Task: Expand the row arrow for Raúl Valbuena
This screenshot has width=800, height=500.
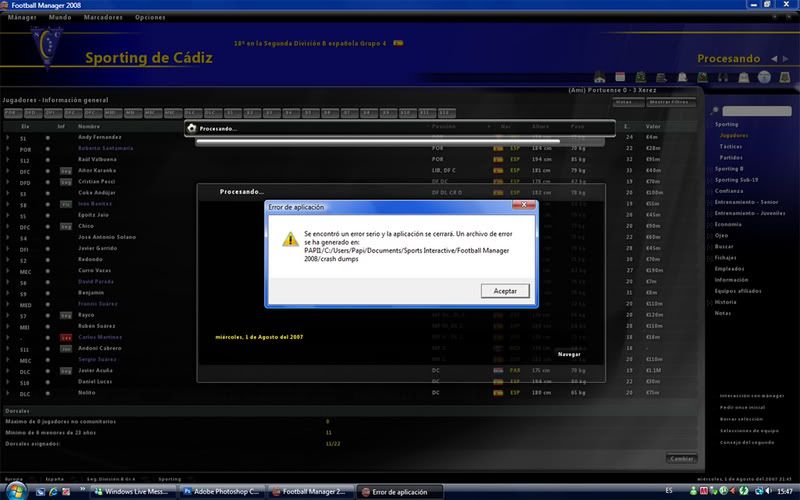Action: click(8, 160)
